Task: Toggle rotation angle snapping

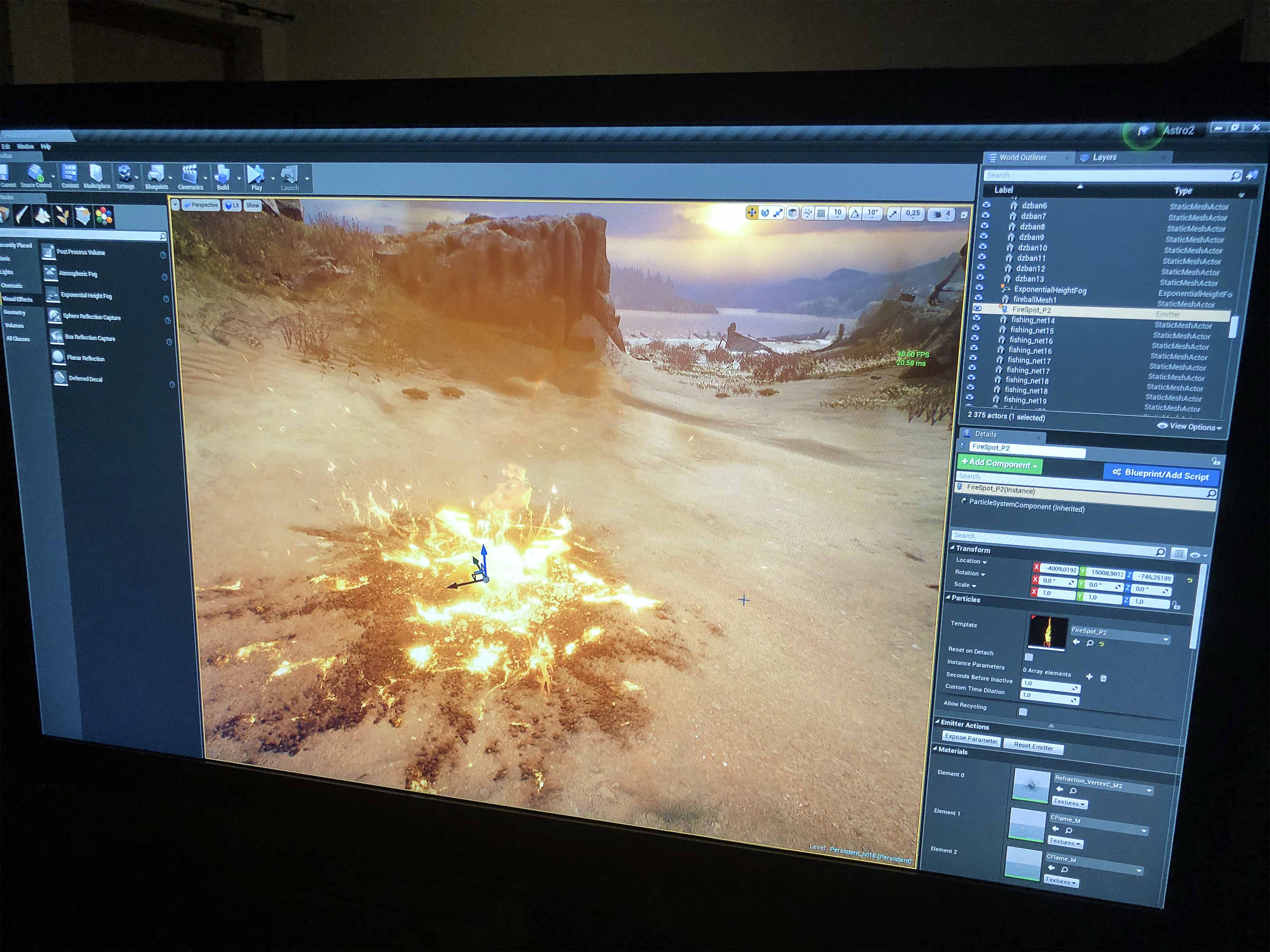Action: coord(856,214)
